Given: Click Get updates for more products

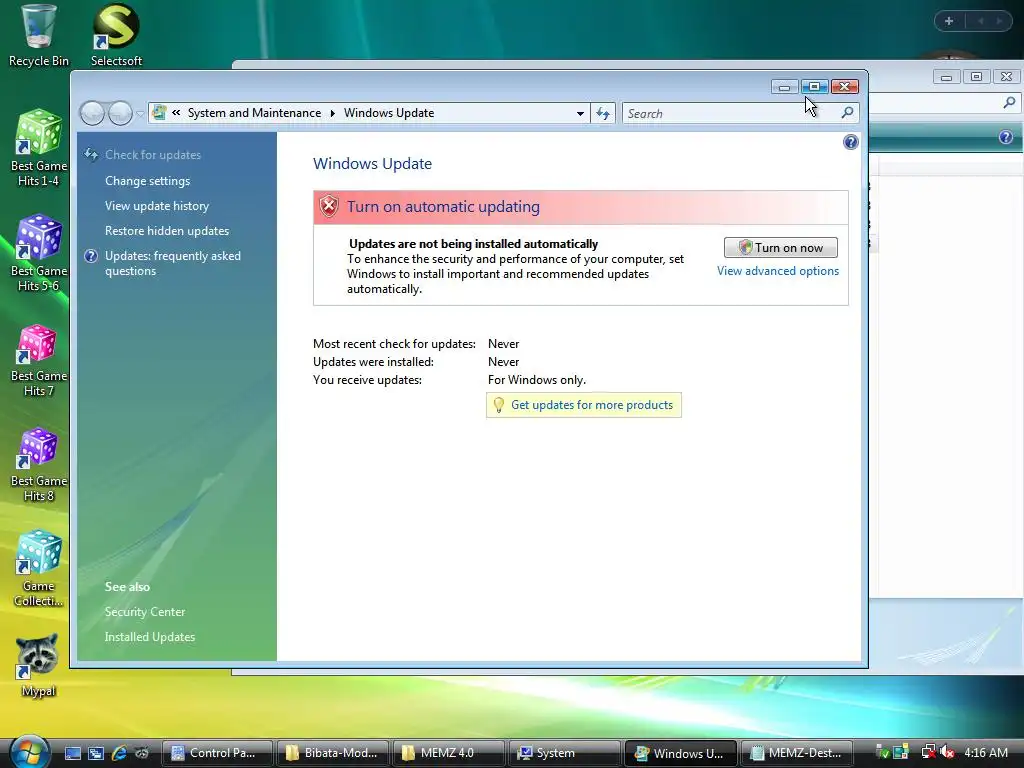Looking at the screenshot, I should click(592, 405).
